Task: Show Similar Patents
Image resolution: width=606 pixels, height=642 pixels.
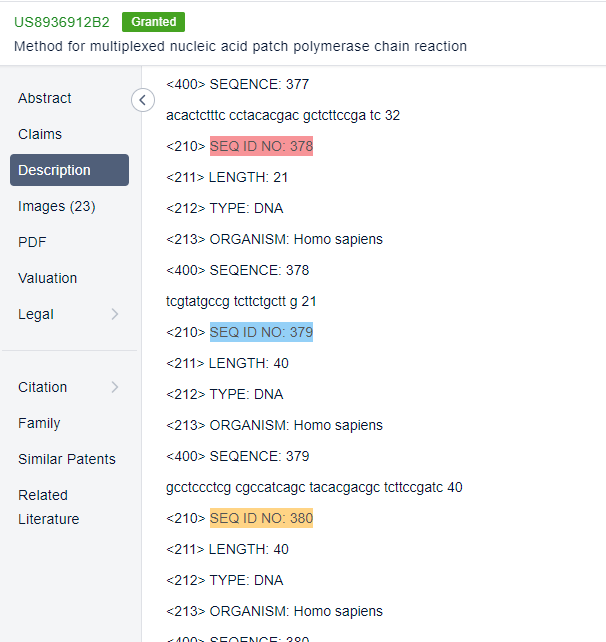Action: click(67, 459)
